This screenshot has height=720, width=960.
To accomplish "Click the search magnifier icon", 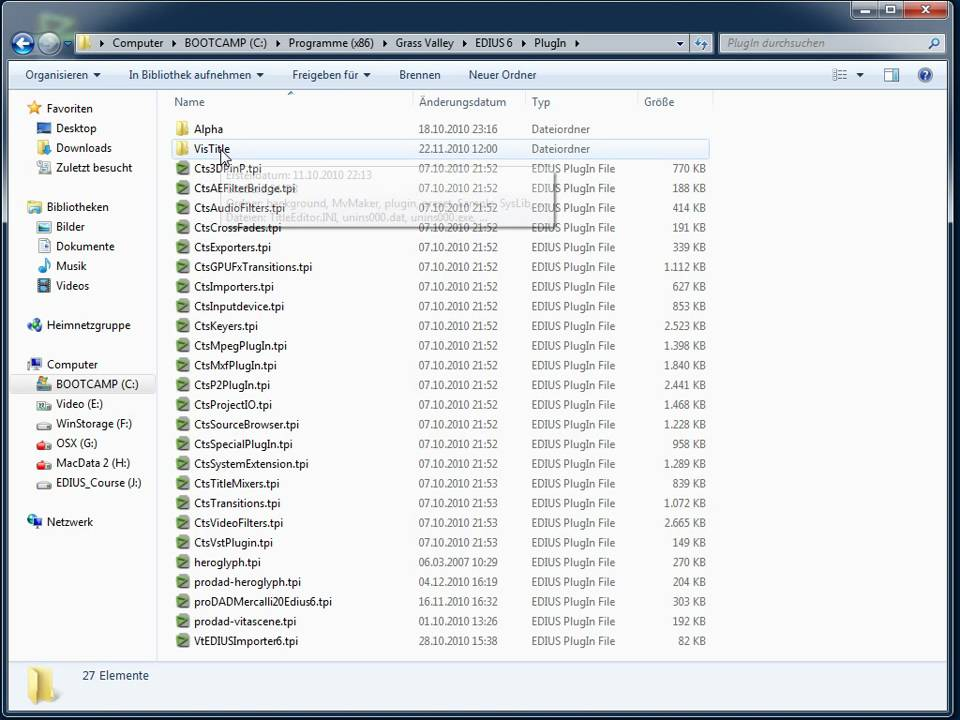I will pyautogui.click(x=934, y=43).
